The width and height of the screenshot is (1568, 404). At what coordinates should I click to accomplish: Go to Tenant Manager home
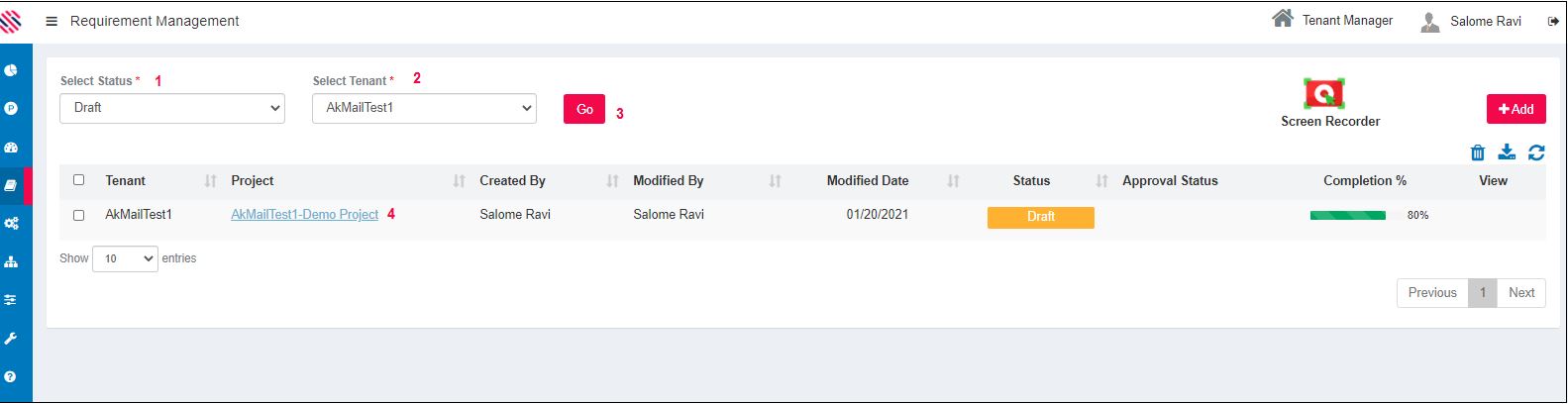point(1332,20)
